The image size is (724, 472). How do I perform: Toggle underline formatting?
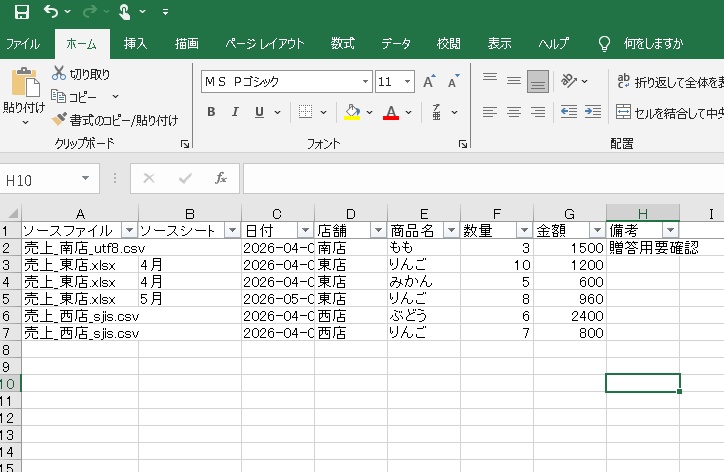point(259,112)
